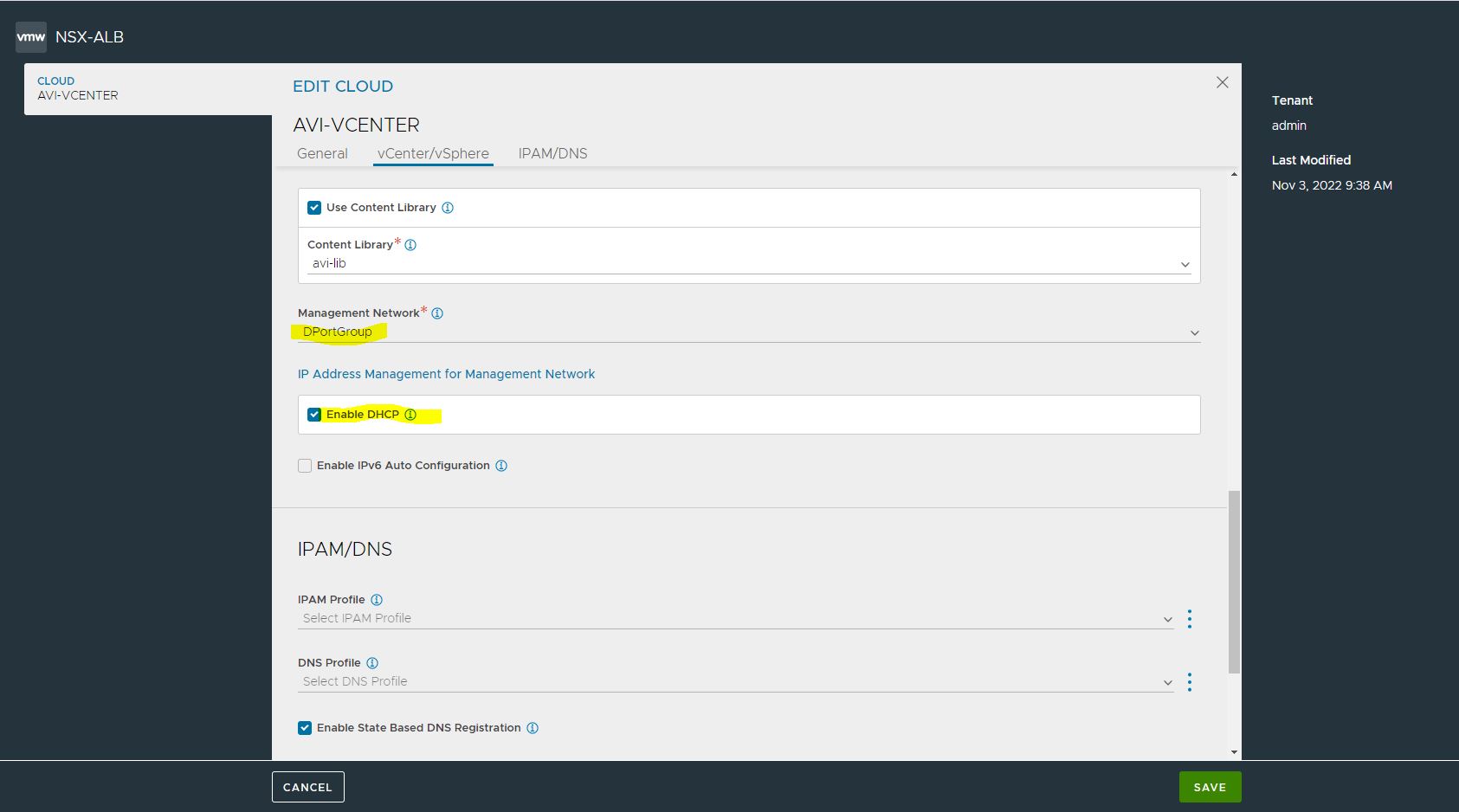Open the Select DNS Profile dropdown
The width and height of the screenshot is (1459, 812).
pos(736,682)
